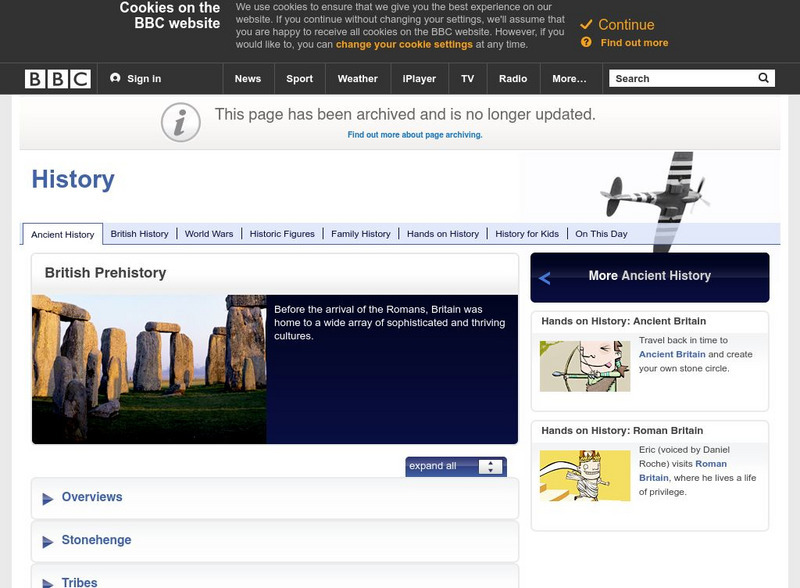Click the Find out more question icon
This screenshot has height=588, width=800.
coord(586,42)
